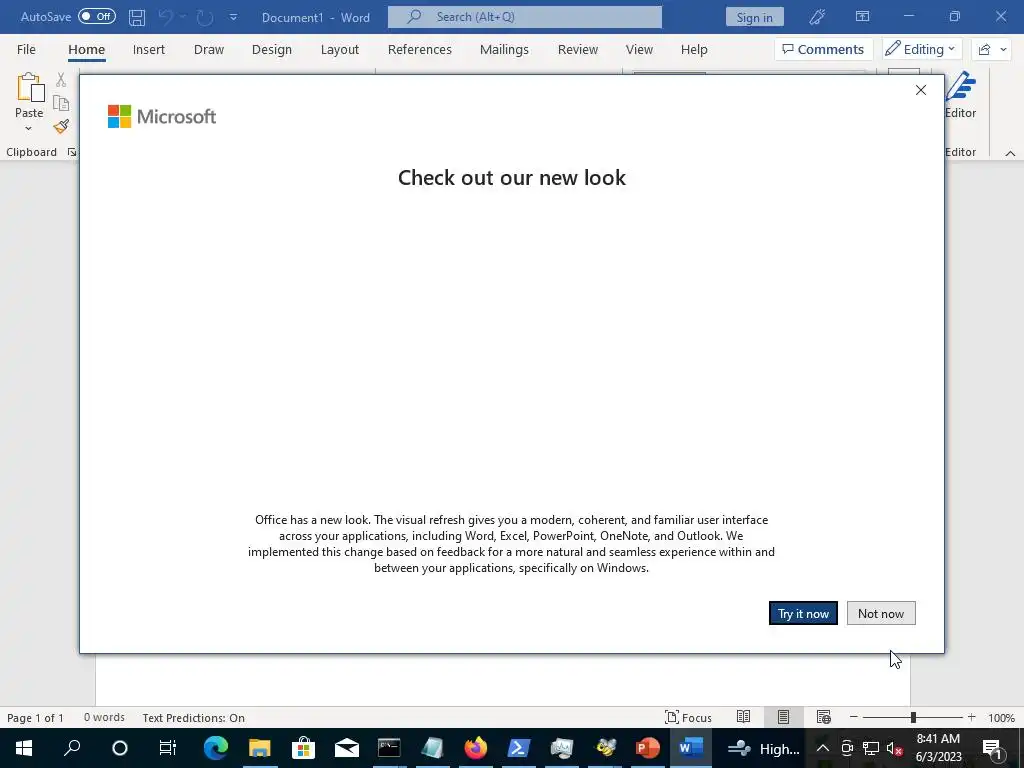Open the Editing mode dropdown
This screenshot has height=768, width=1024.
click(921, 49)
